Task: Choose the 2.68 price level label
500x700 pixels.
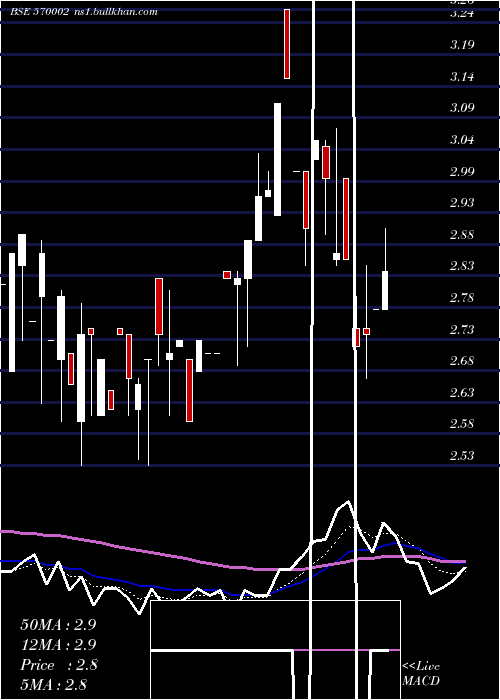Action: click(462, 361)
